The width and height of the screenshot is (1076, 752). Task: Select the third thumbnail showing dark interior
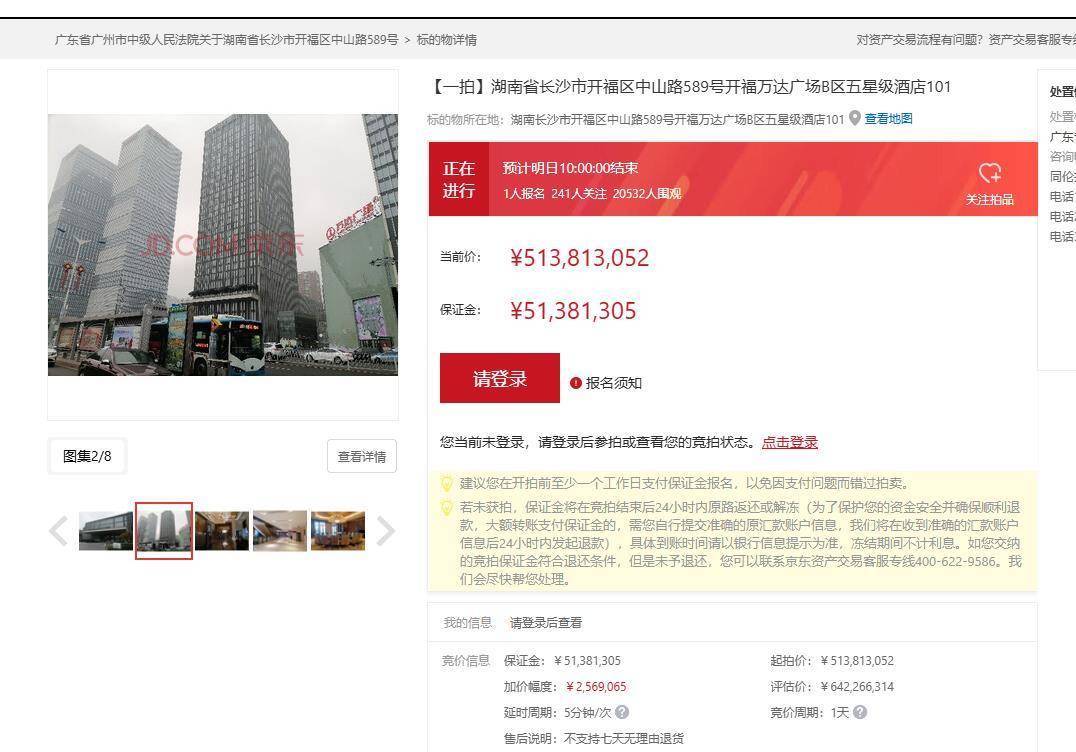[222, 530]
